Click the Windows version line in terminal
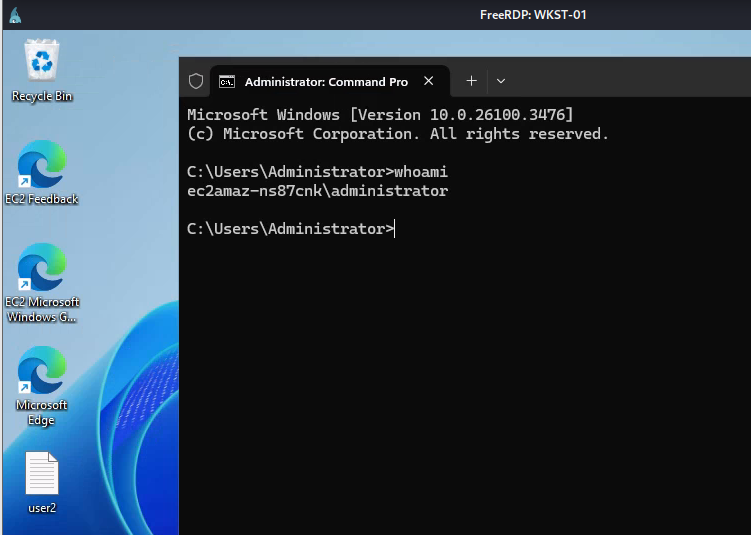751x535 pixels. click(380, 115)
